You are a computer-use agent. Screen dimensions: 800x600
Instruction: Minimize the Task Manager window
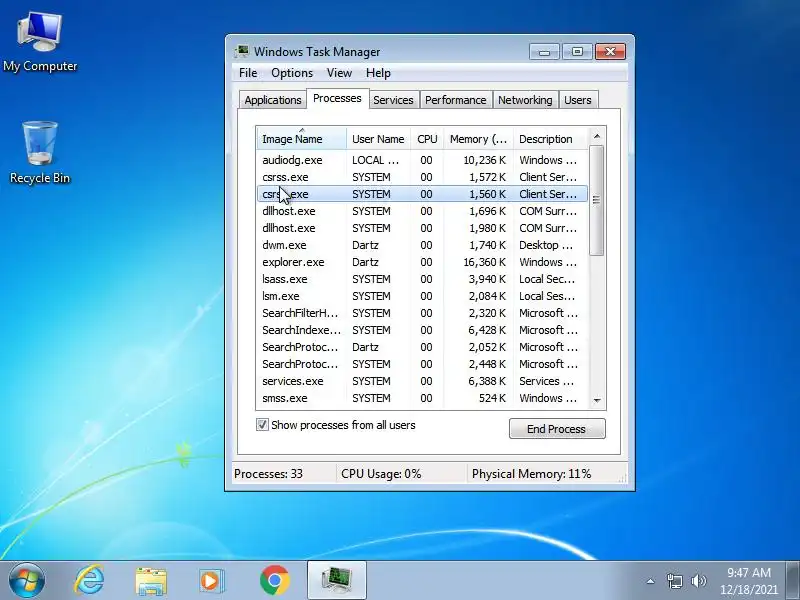[544, 52]
